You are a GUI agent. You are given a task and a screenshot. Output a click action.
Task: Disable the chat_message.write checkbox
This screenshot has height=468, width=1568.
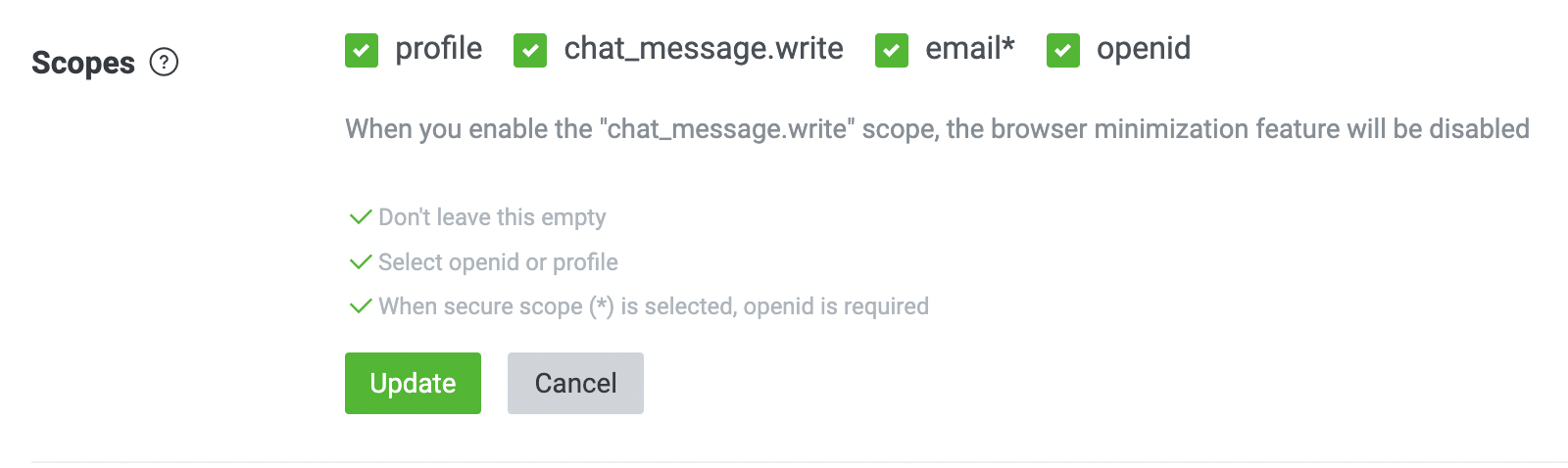click(530, 50)
